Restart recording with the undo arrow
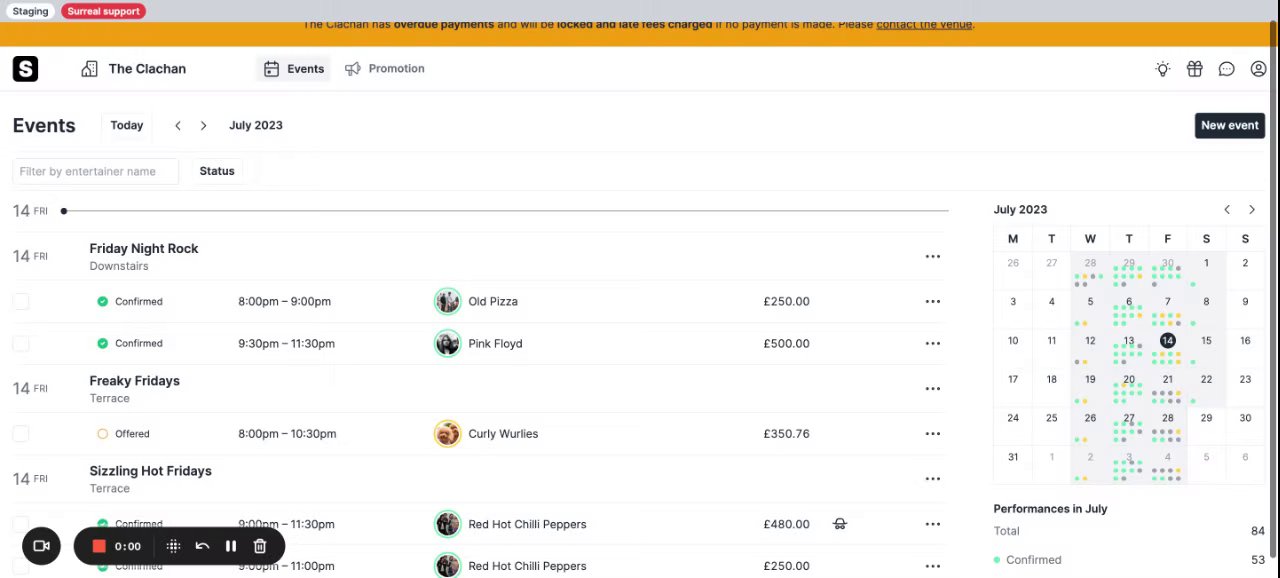The height and width of the screenshot is (578, 1280). pyautogui.click(x=202, y=546)
